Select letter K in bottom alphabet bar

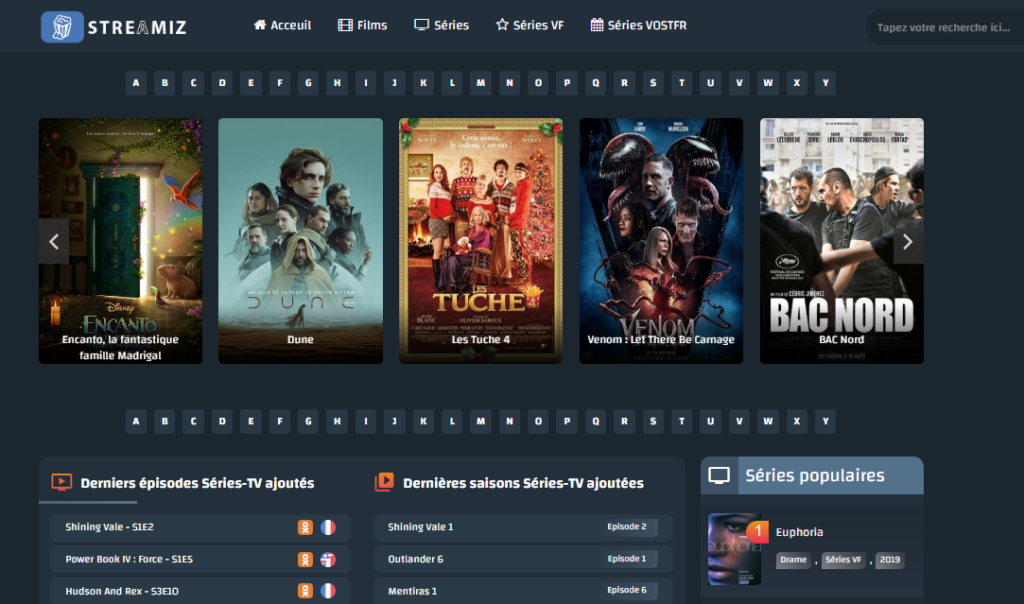[423, 421]
